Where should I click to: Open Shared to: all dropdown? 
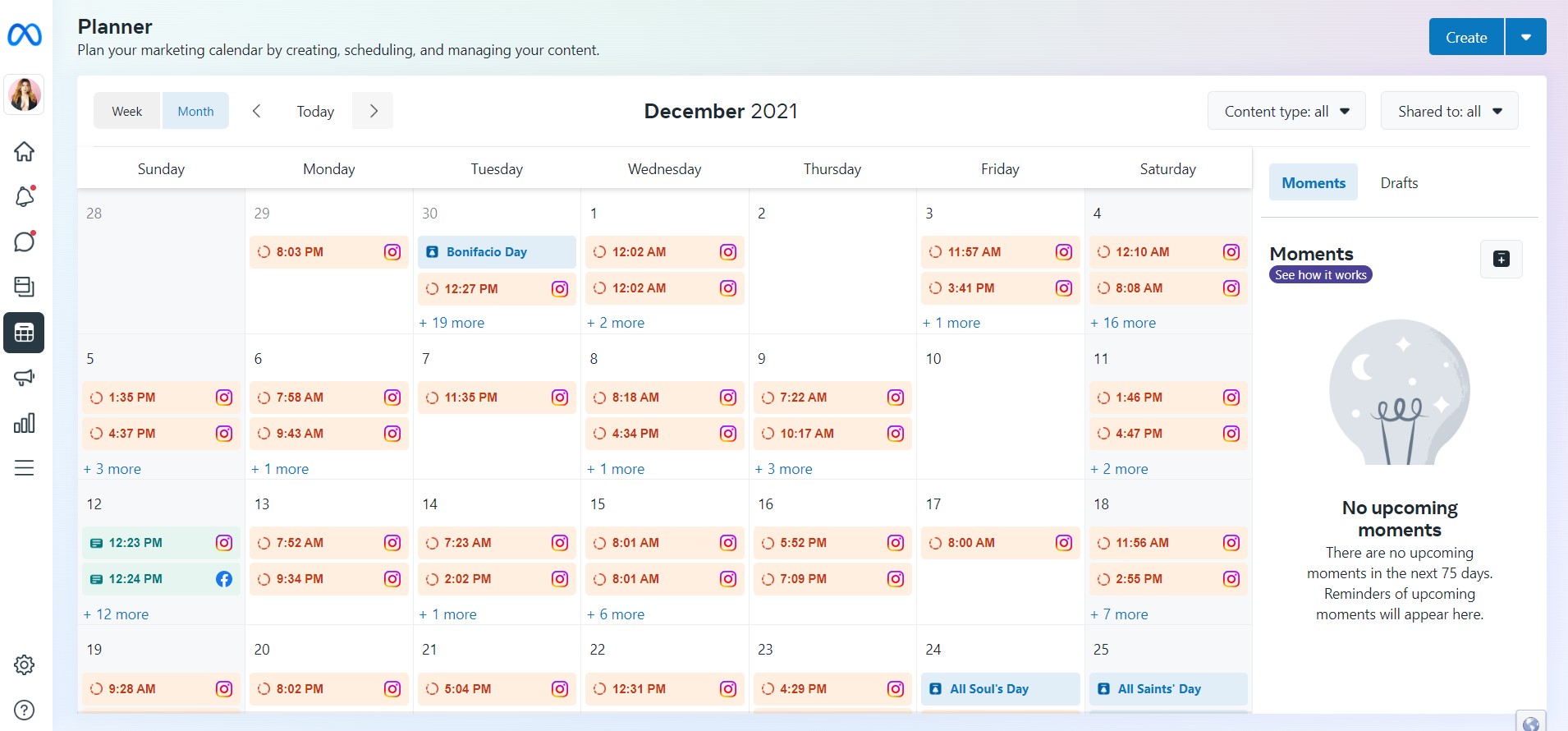click(x=1450, y=111)
